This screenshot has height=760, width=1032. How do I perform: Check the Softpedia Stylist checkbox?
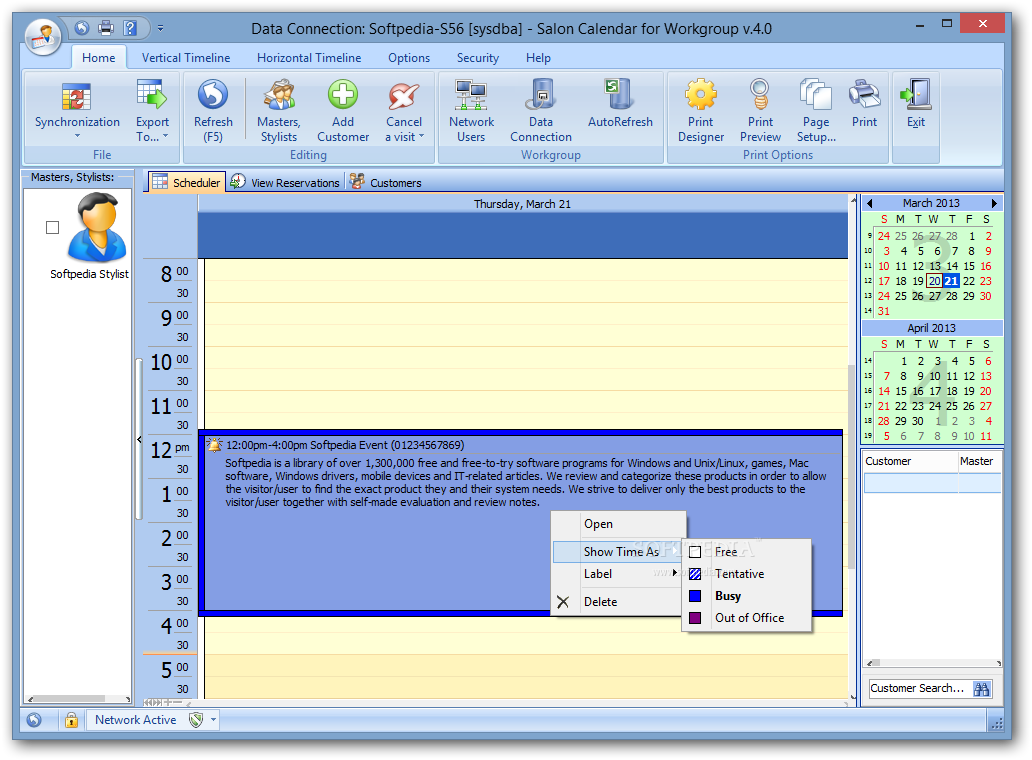pos(53,228)
